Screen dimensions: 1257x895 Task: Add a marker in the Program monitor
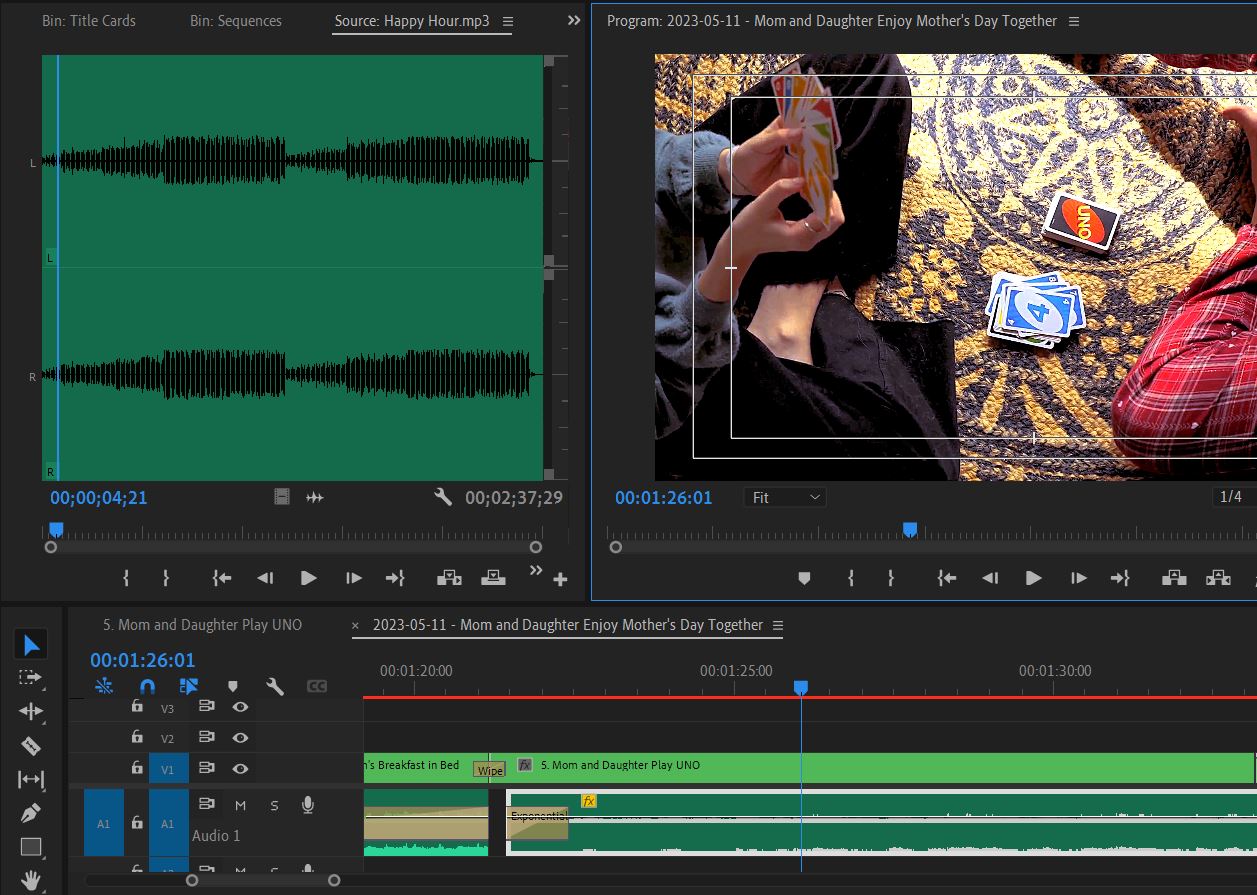point(804,578)
